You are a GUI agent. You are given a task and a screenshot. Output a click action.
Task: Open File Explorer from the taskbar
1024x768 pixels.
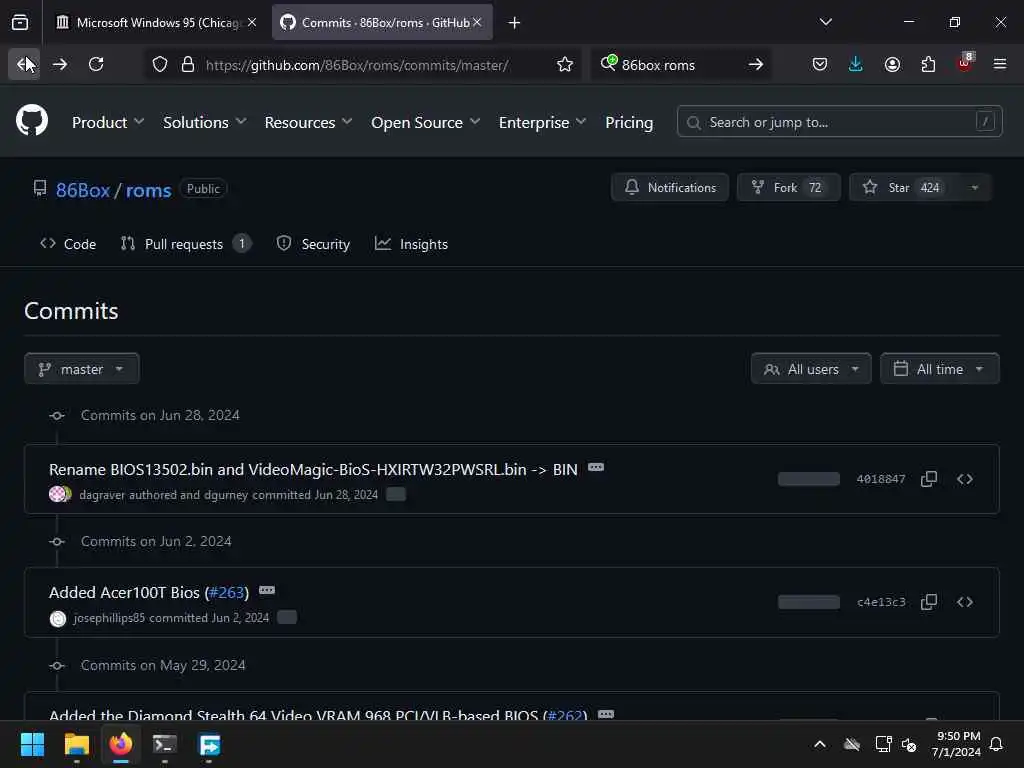point(76,744)
